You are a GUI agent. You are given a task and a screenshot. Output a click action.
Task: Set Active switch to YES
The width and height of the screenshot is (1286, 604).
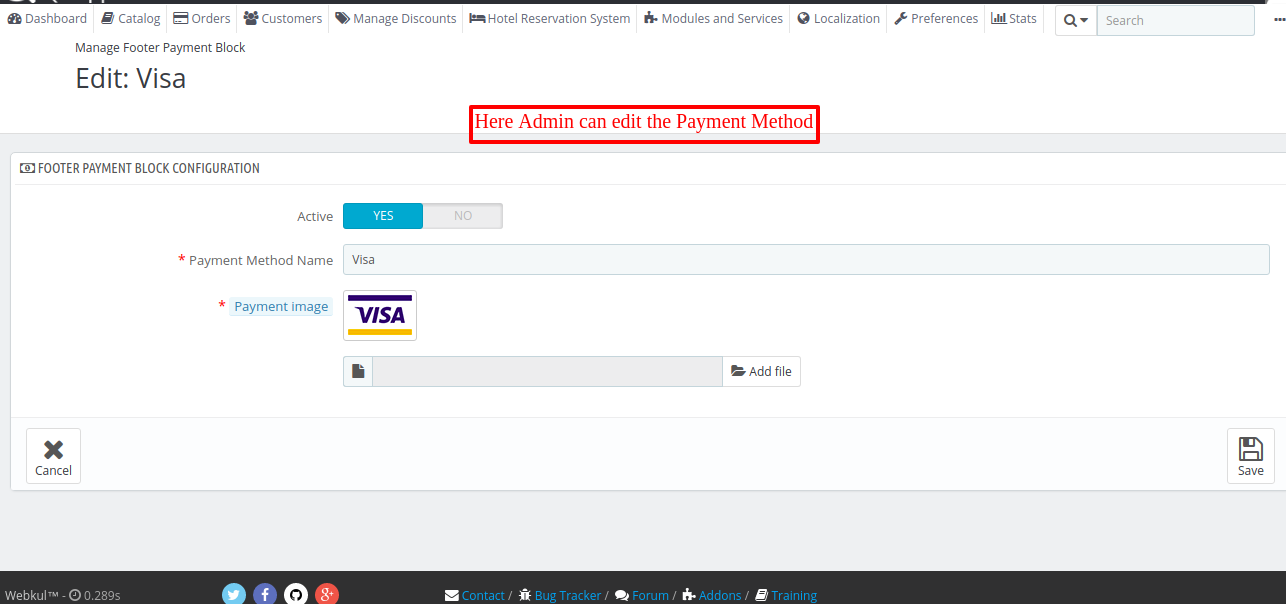pyautogui.click(x=383, y=216)
